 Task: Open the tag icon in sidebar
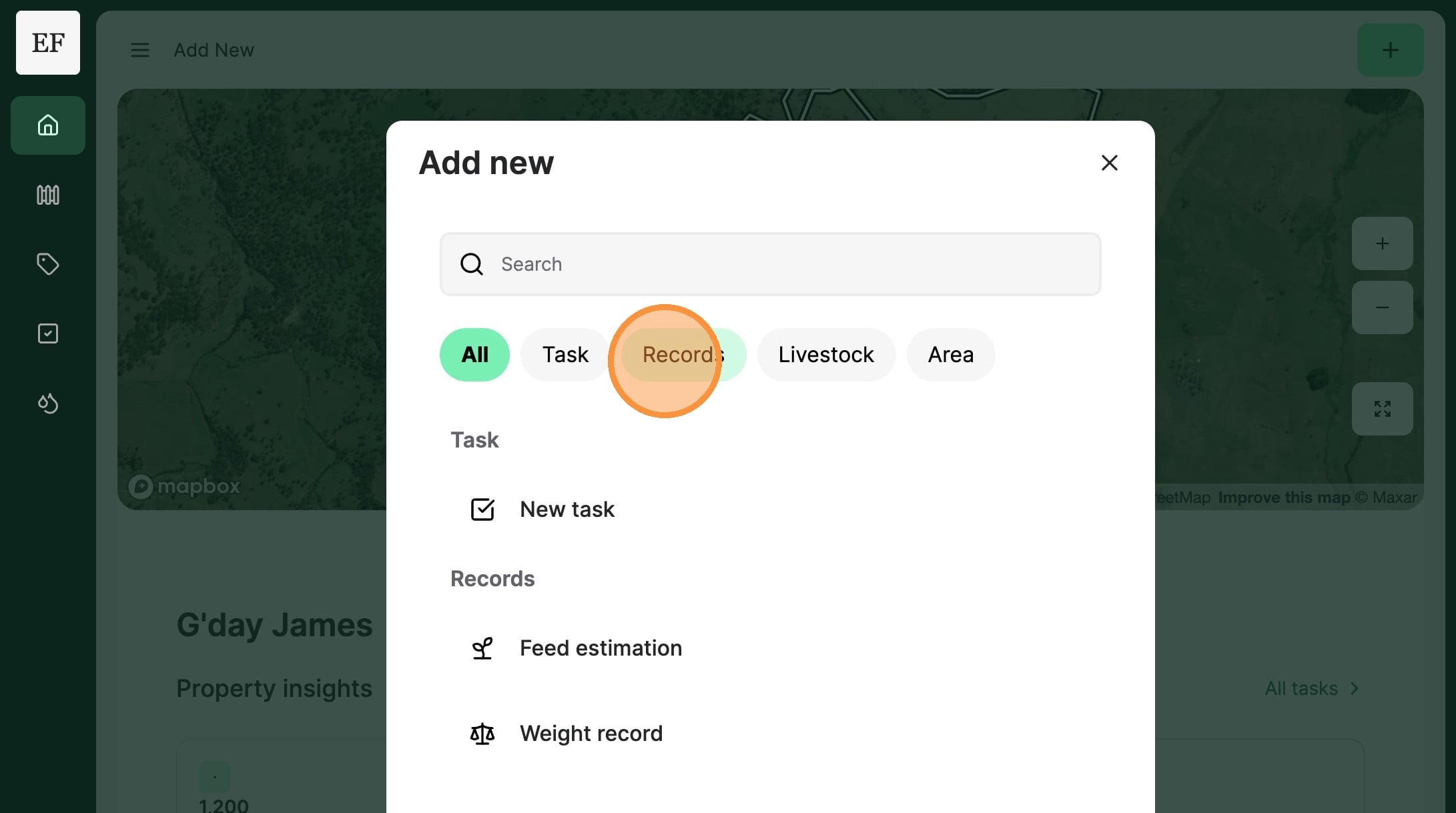pos(48,264)
